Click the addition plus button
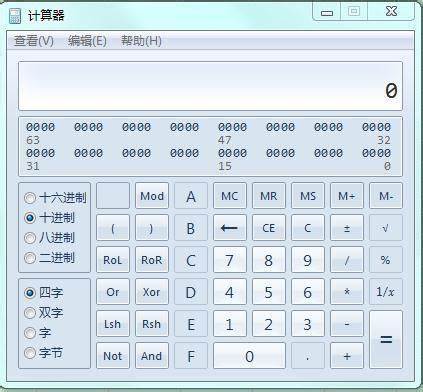This screenshot has width=423, height=392. point(347,356)
